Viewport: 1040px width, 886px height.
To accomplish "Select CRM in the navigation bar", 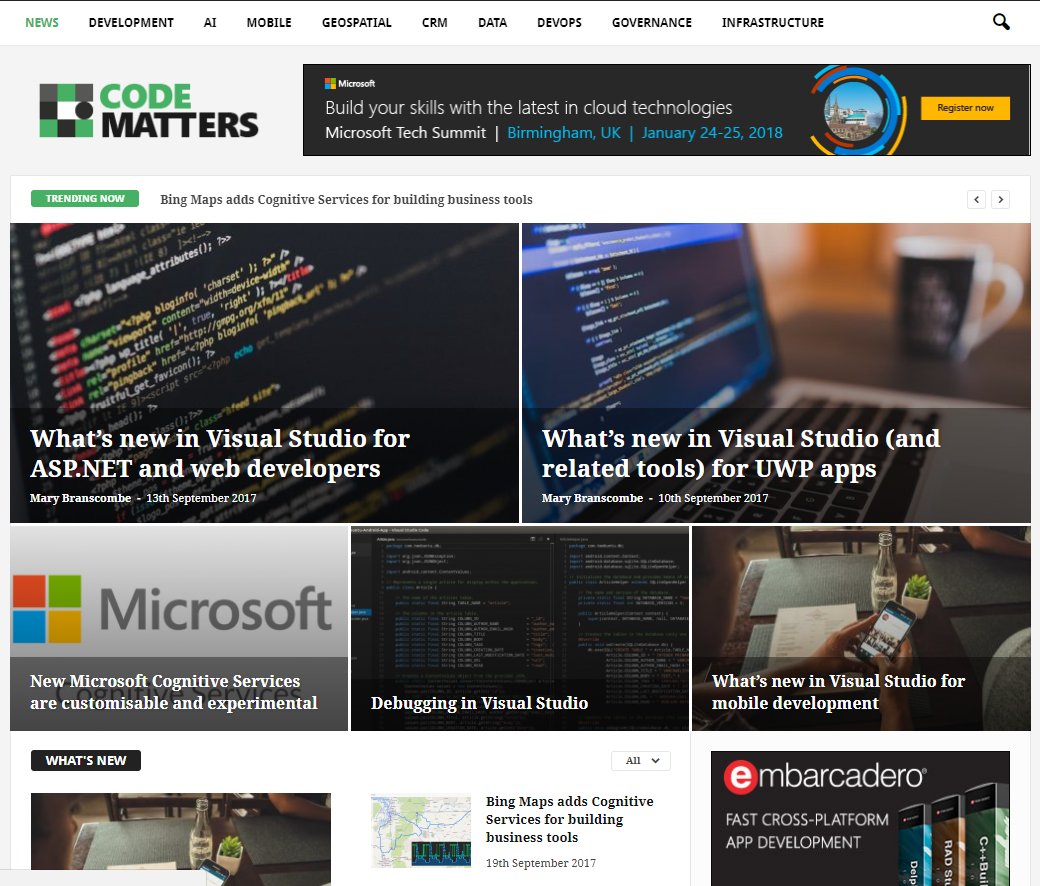I will pyautogui.click(x=434, y=23).
